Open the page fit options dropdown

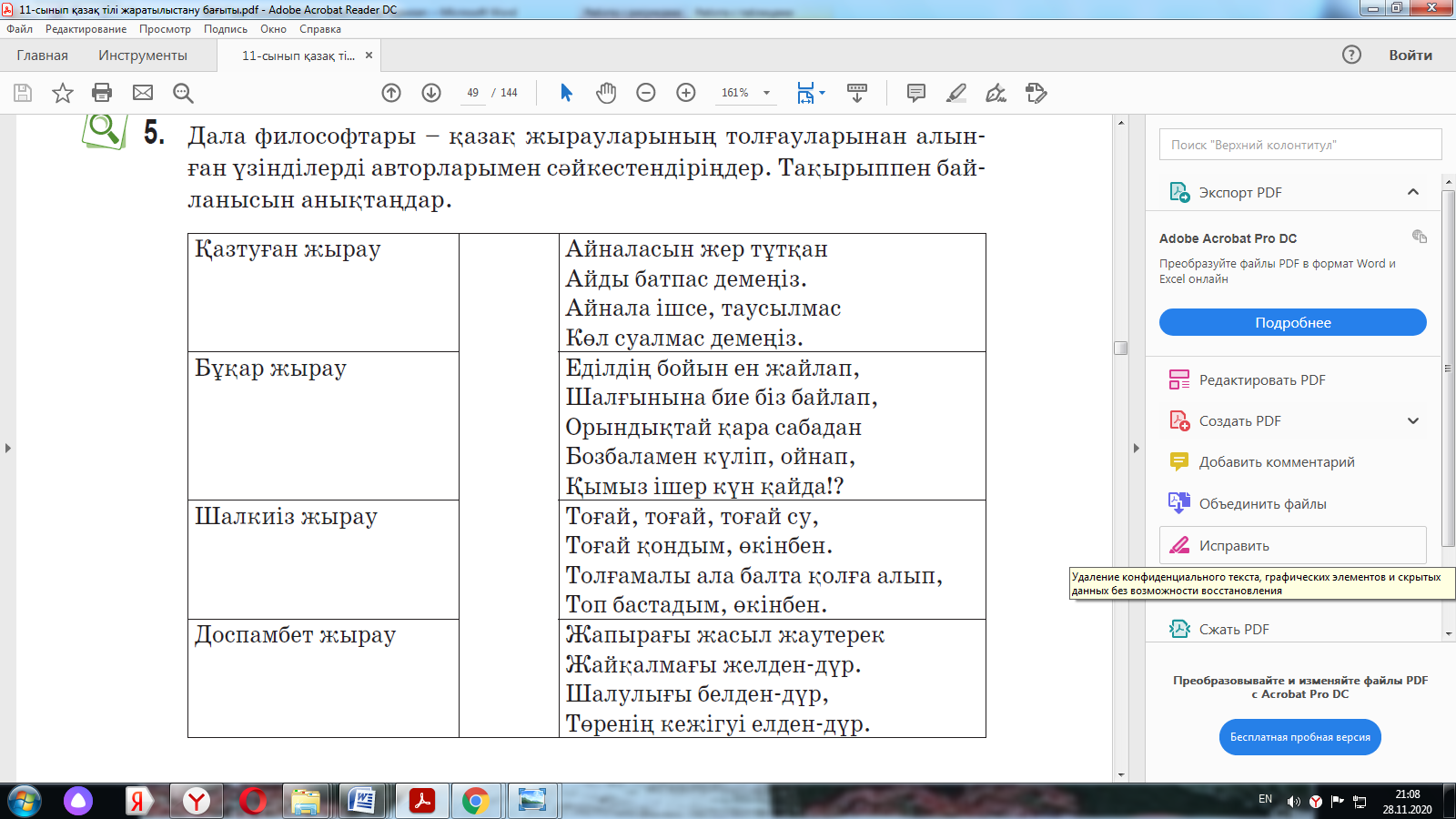[822, 93]
